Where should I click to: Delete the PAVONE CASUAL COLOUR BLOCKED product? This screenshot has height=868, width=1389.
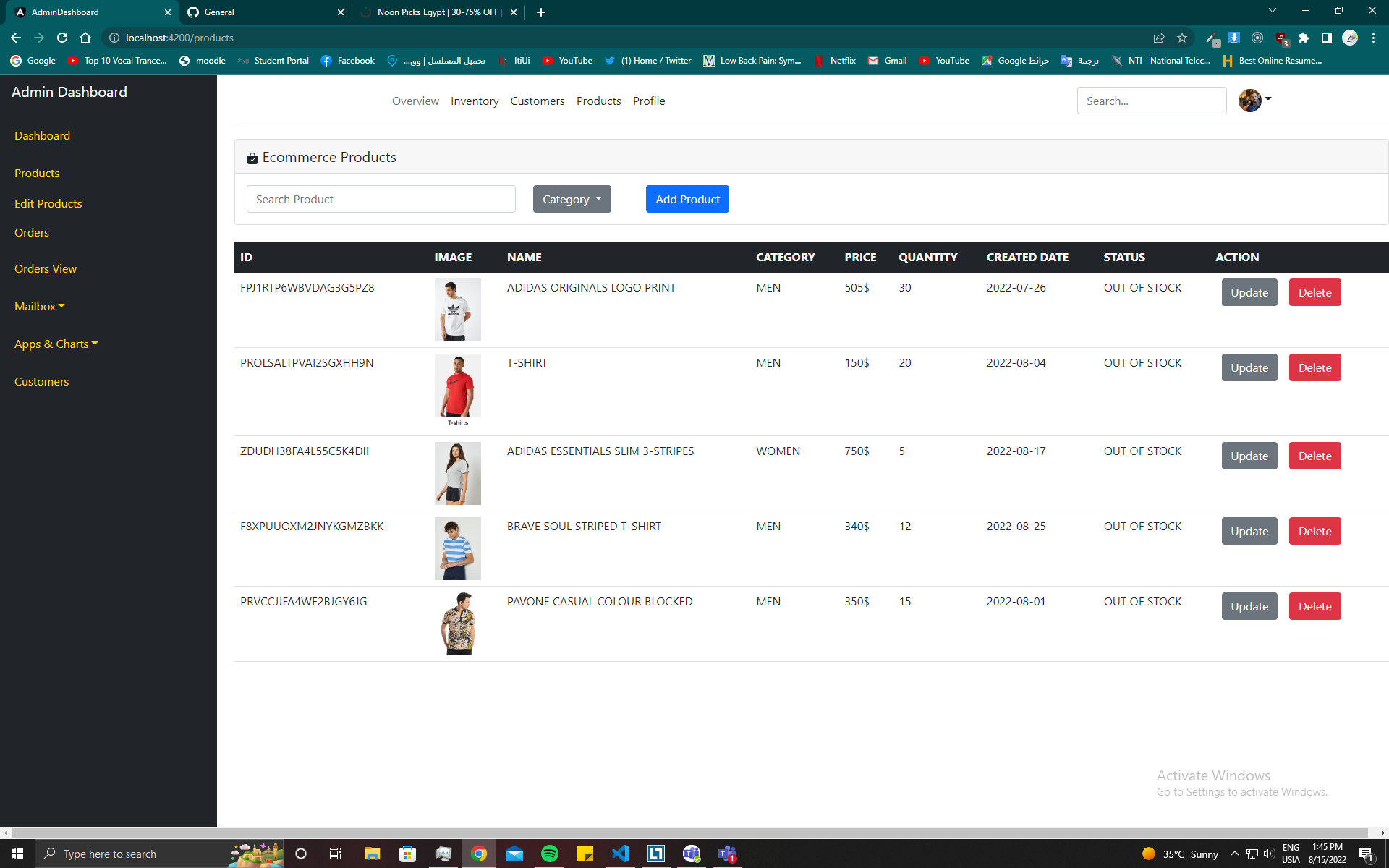[1314, 606]
